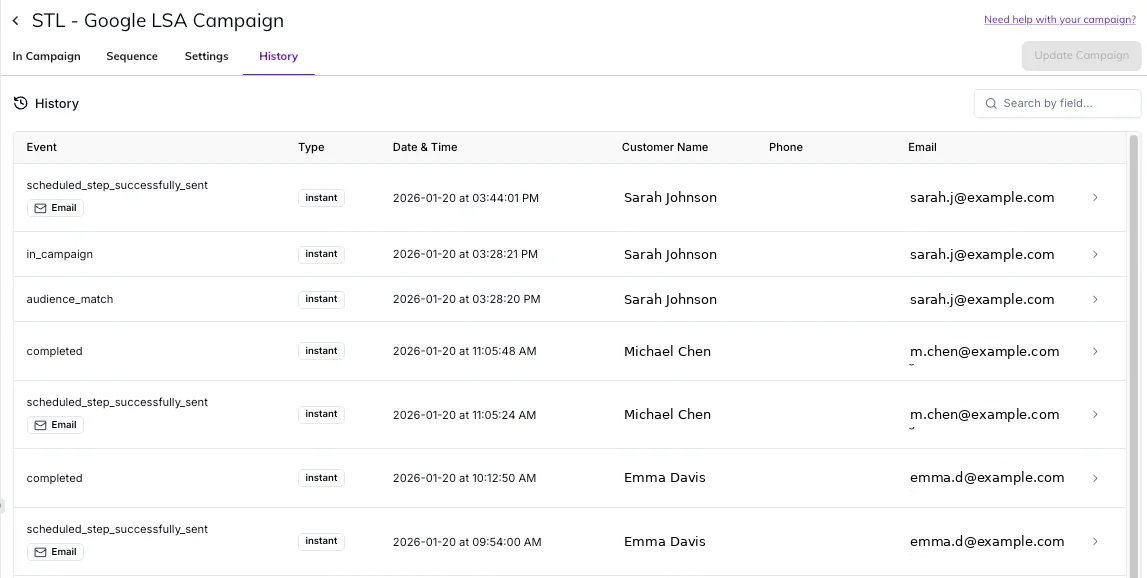
Task: Click the Email badge in Sarah Johnson's sent row
Action: (x=55, y=208)
